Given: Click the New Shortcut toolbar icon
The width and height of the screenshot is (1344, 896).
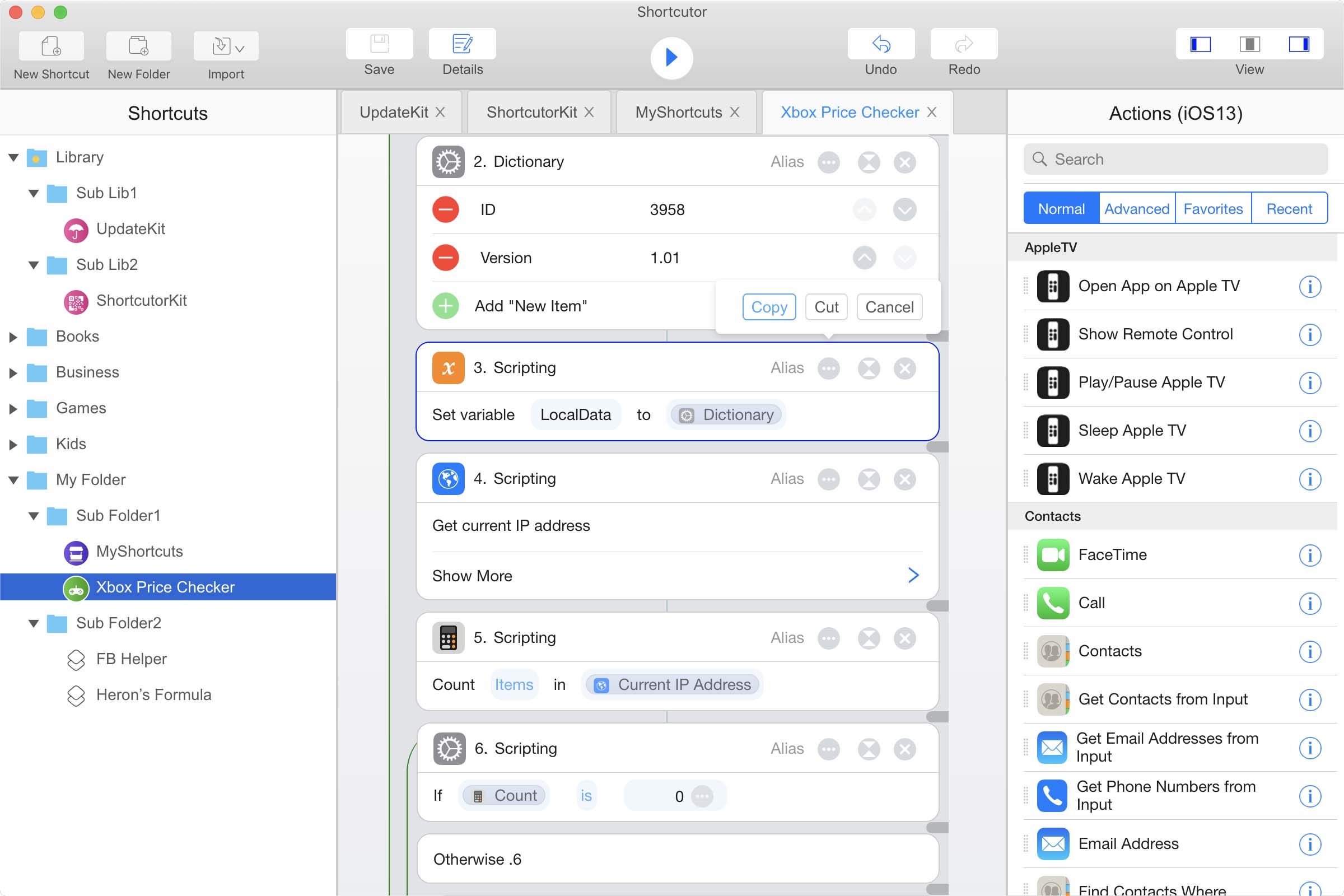Looking at the screenshot, I should [51, 46].
